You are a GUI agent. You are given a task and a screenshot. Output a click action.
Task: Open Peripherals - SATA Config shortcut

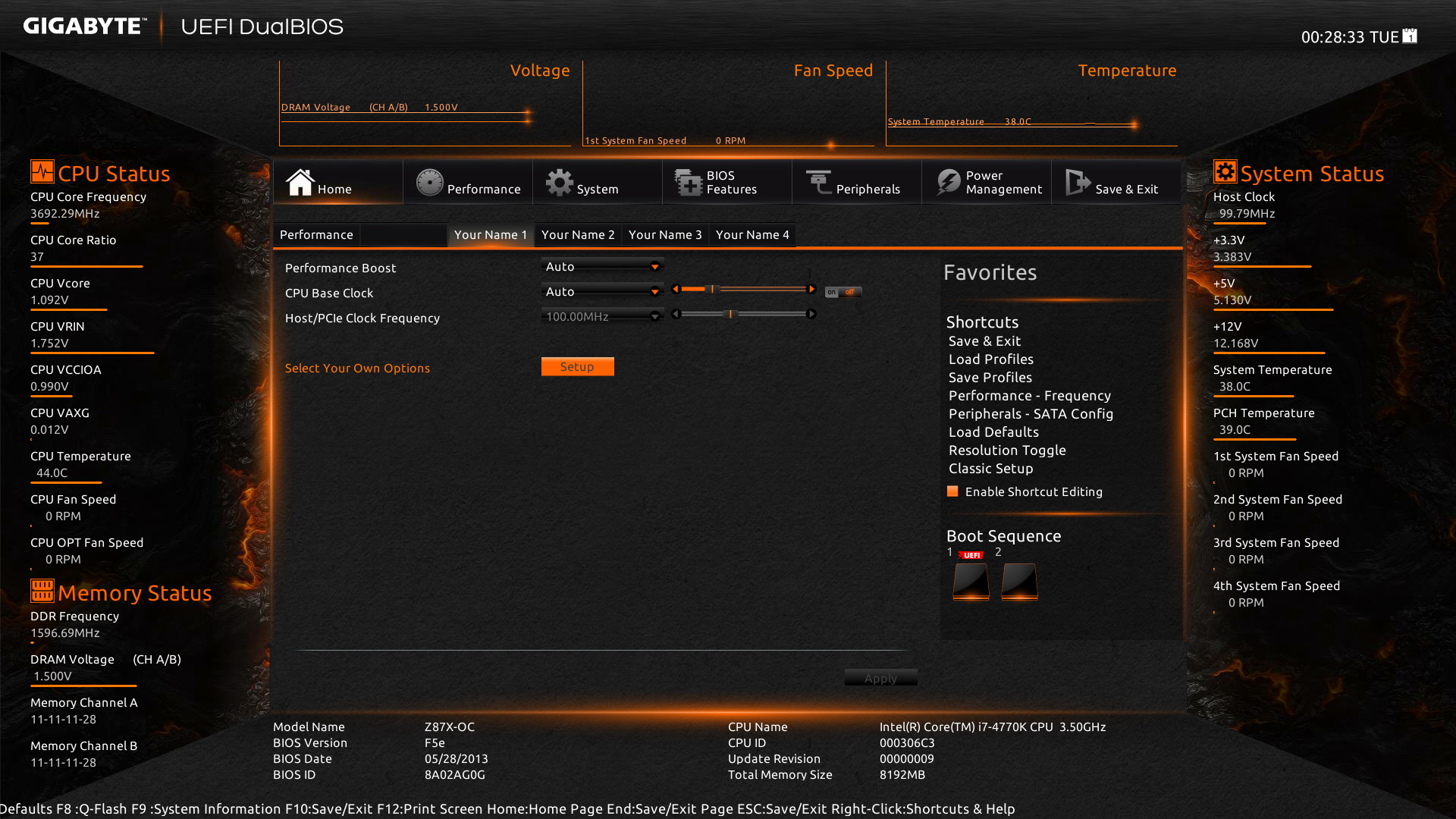[x=1031, y=414]
